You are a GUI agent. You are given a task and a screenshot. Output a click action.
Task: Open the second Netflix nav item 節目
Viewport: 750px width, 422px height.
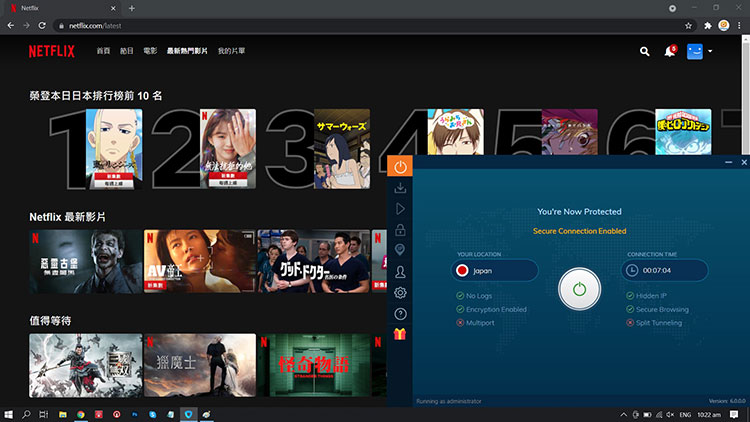126,51
